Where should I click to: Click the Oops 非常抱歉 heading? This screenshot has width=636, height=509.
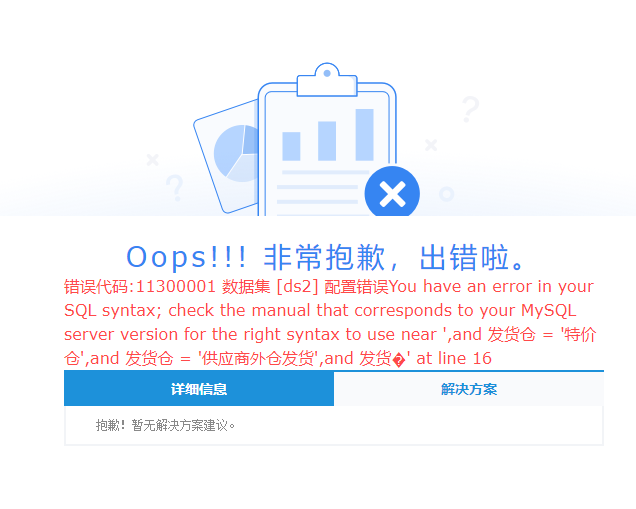325,258
